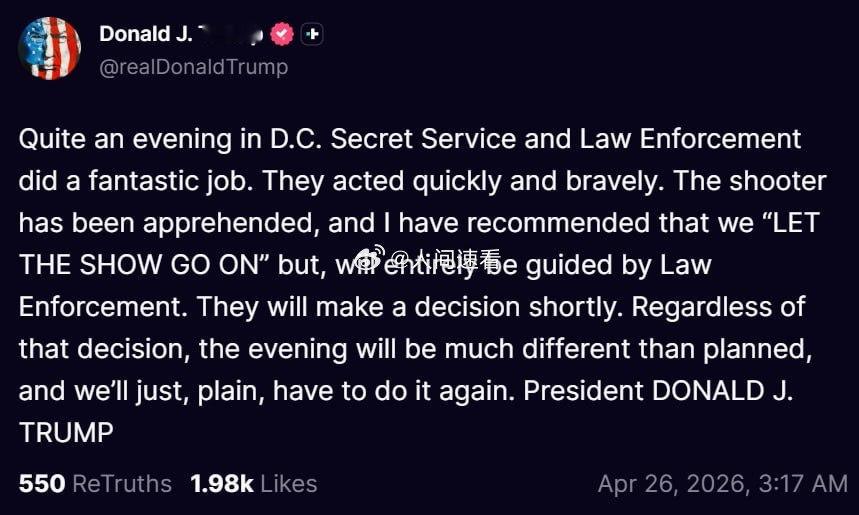Show the 1.98k Likes list
This screenshot has width=859, height=515.
[x=253, y=484]
